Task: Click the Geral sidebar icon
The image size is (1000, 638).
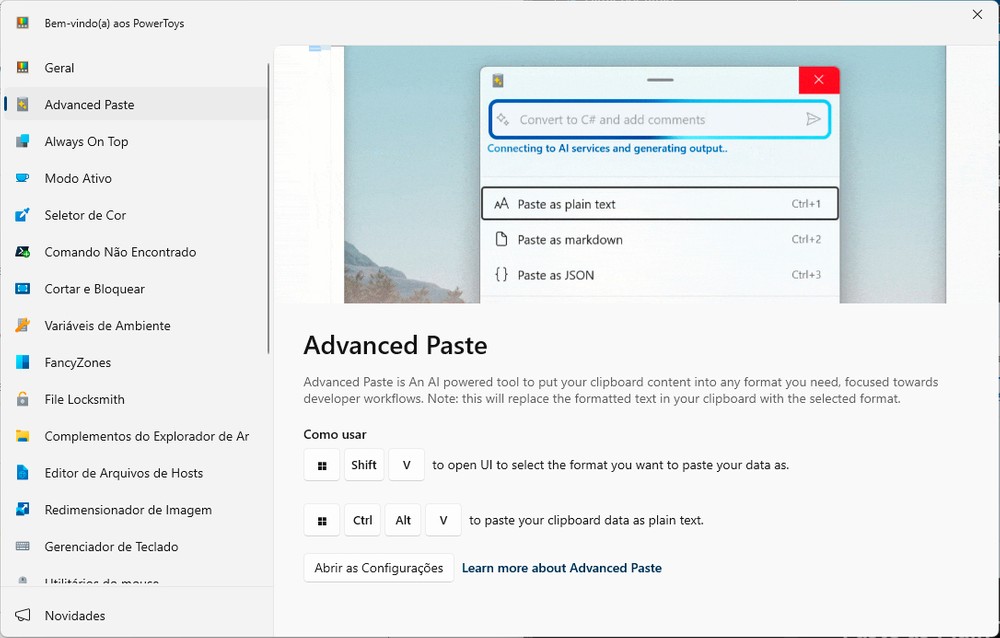Action: point(22,68)
